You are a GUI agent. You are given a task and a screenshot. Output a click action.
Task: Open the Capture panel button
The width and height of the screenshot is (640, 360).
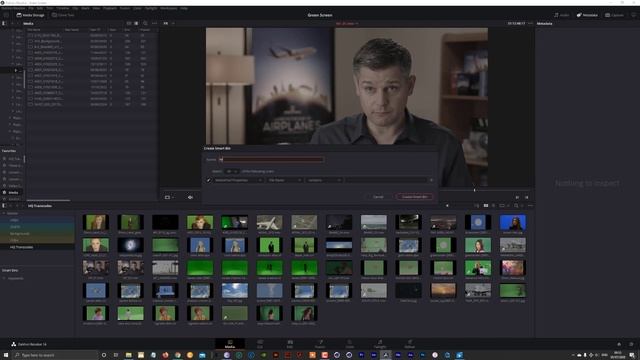click(x=614, y=15)
